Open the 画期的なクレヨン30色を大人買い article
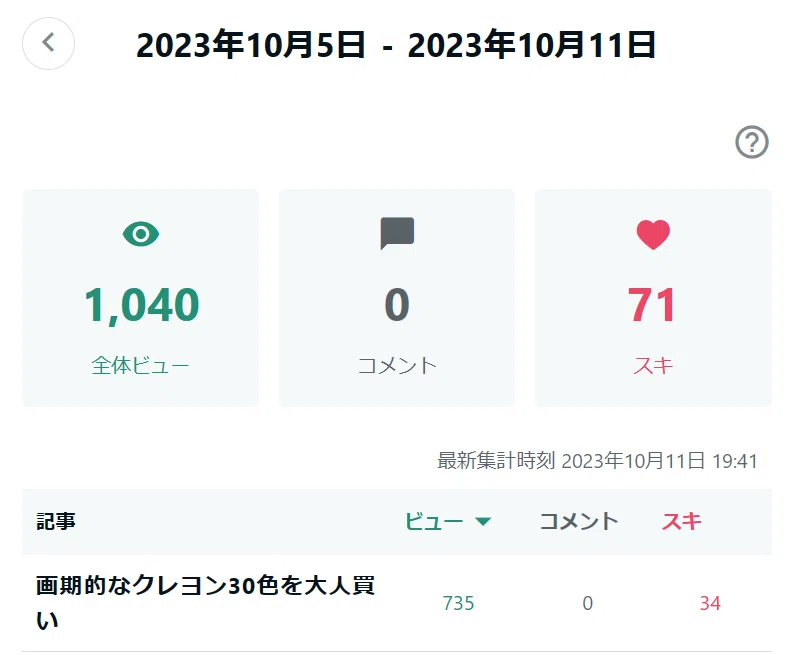Screen dimensions: 801x655 click(x=205, y=603)
